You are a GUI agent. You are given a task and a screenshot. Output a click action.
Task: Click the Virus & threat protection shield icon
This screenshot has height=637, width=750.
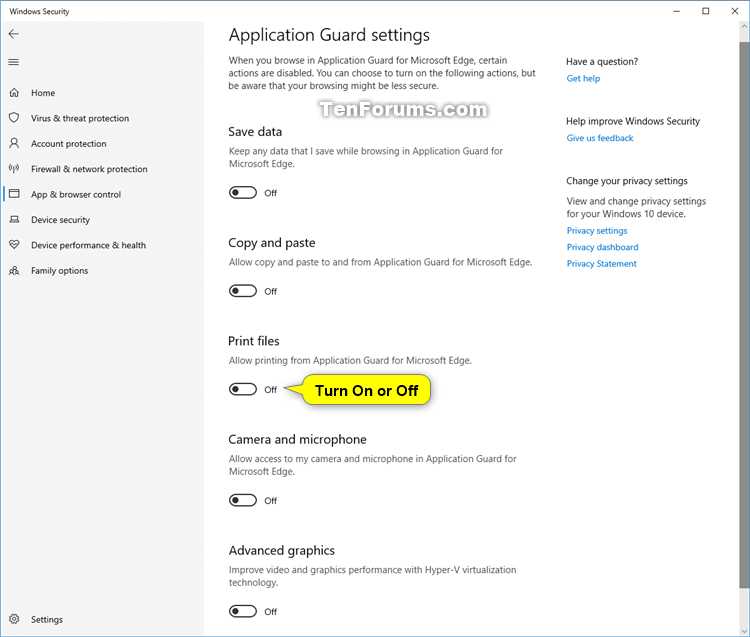tap(14, 118)
